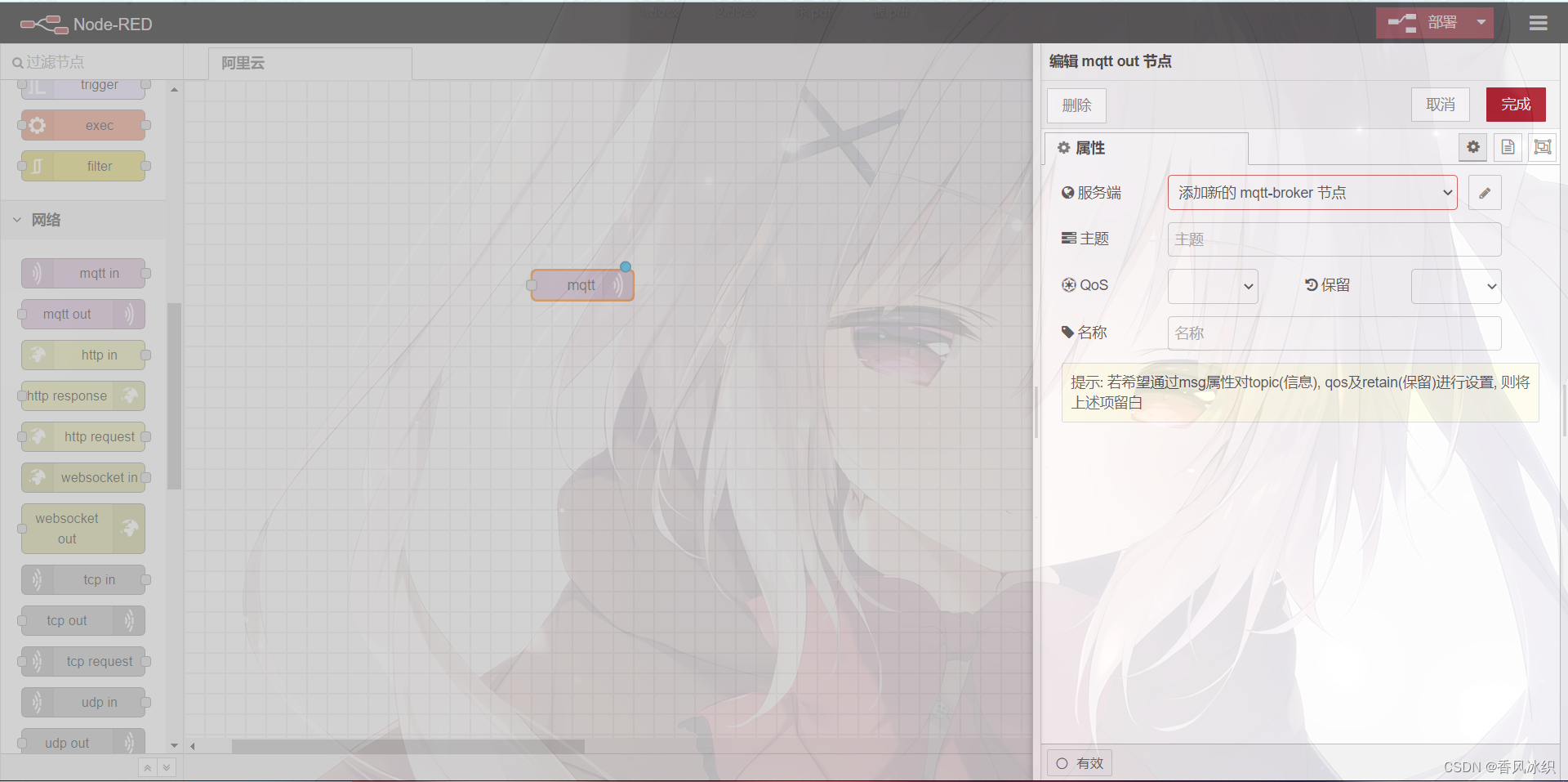1568x782 pixels.
Task: Click the palette collapse-all double arrow up
Action: (147, 767)
